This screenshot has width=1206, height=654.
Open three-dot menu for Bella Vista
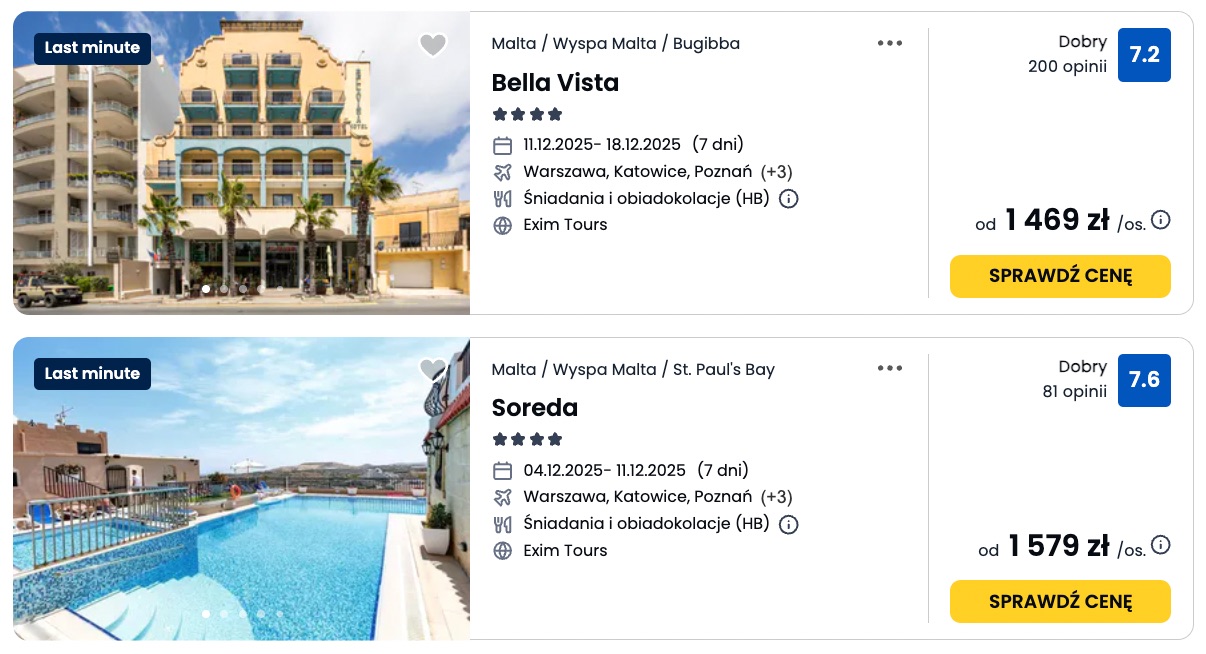pyautogui.click(x=890, y=43)
